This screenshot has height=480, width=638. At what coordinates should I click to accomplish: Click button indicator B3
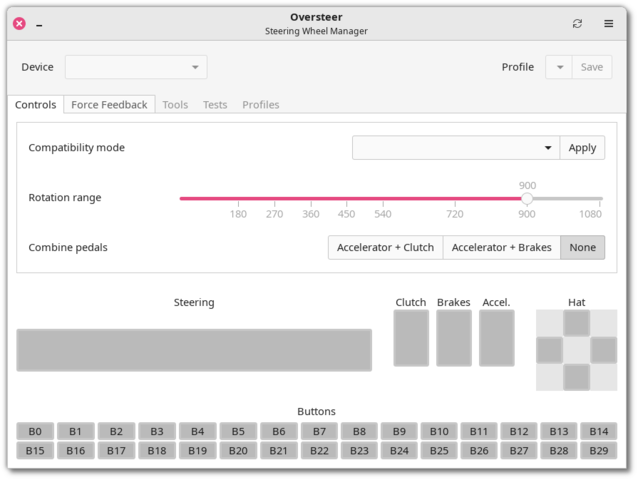point(157,431)
